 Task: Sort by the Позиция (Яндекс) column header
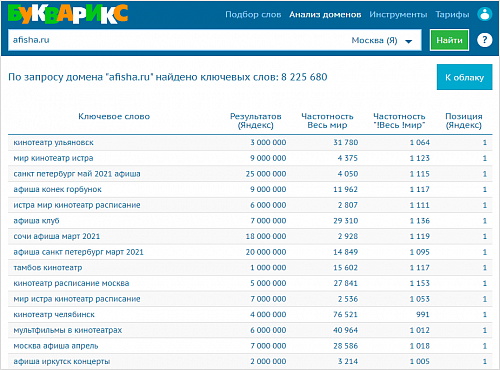tap(464, 121)
